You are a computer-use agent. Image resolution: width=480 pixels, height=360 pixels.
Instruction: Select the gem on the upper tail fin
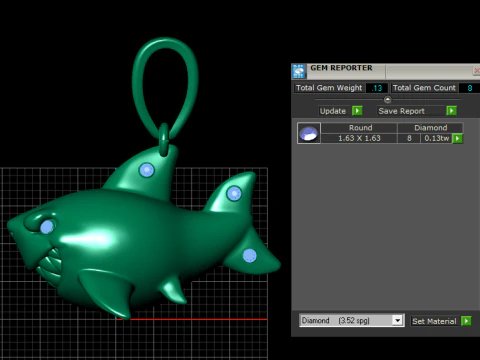click(x=234, y=193)
